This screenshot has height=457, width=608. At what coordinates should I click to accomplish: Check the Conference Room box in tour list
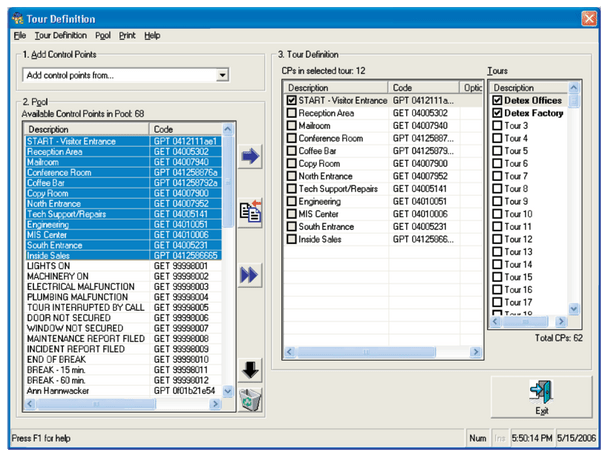pyautogui.click(x=292, y=138)
